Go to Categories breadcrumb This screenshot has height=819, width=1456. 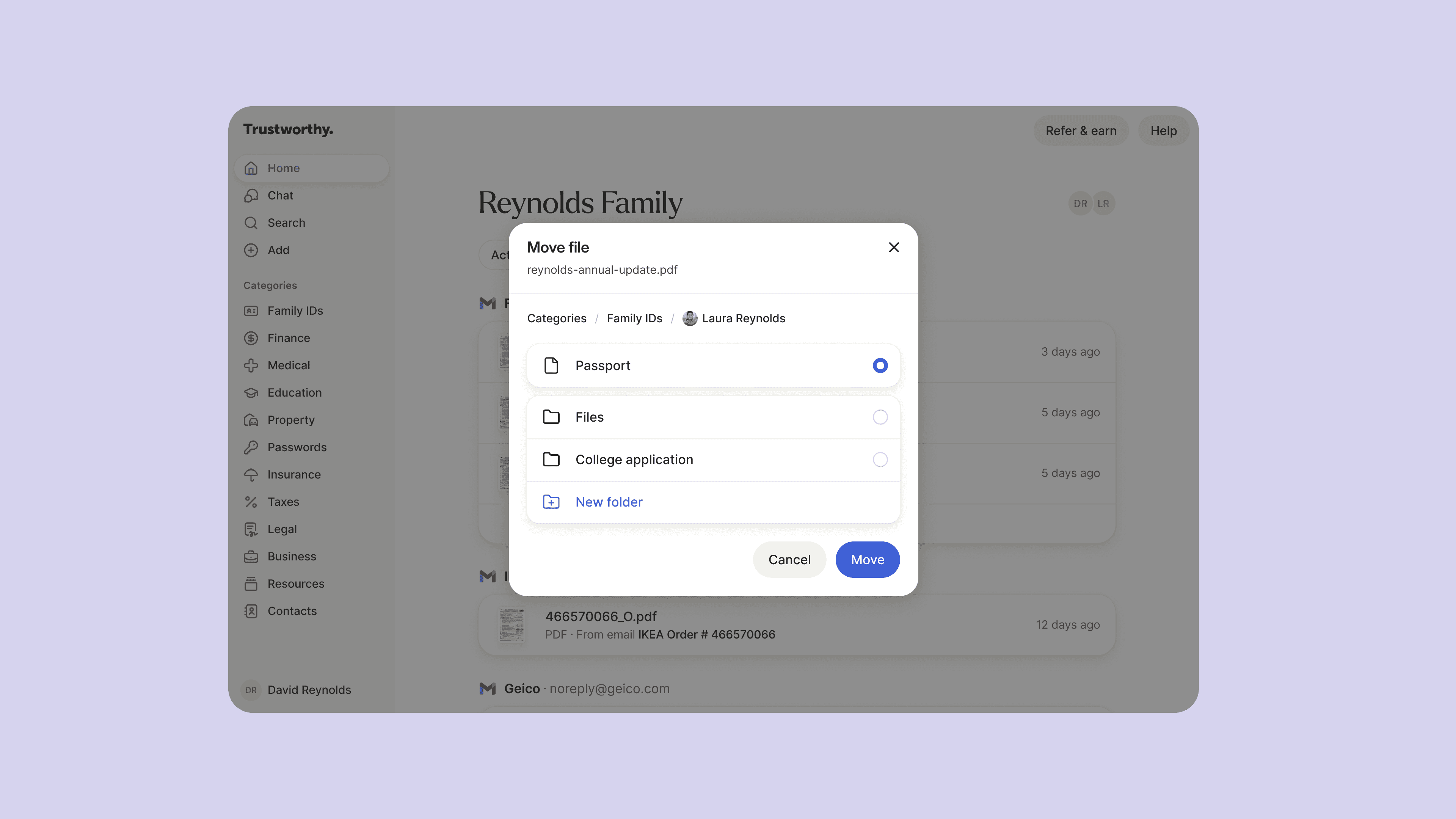tap(556, 318)
